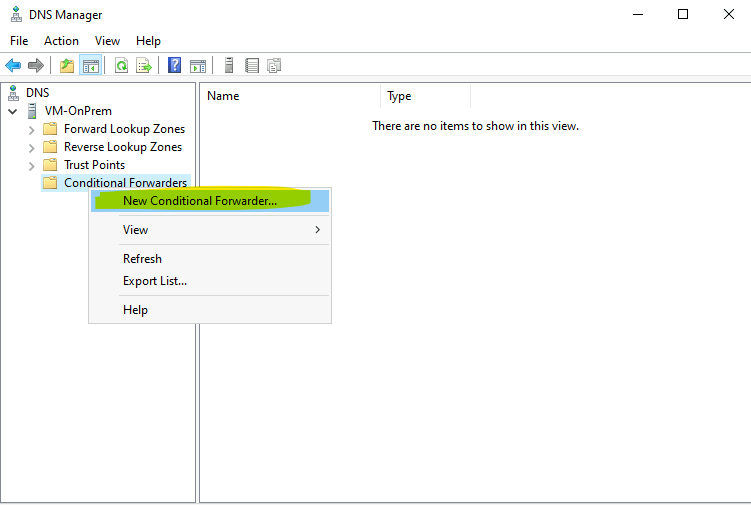751x505 pixels.
Task: Select Reverse Lookup Zones tree label
Action: (123, 147)
